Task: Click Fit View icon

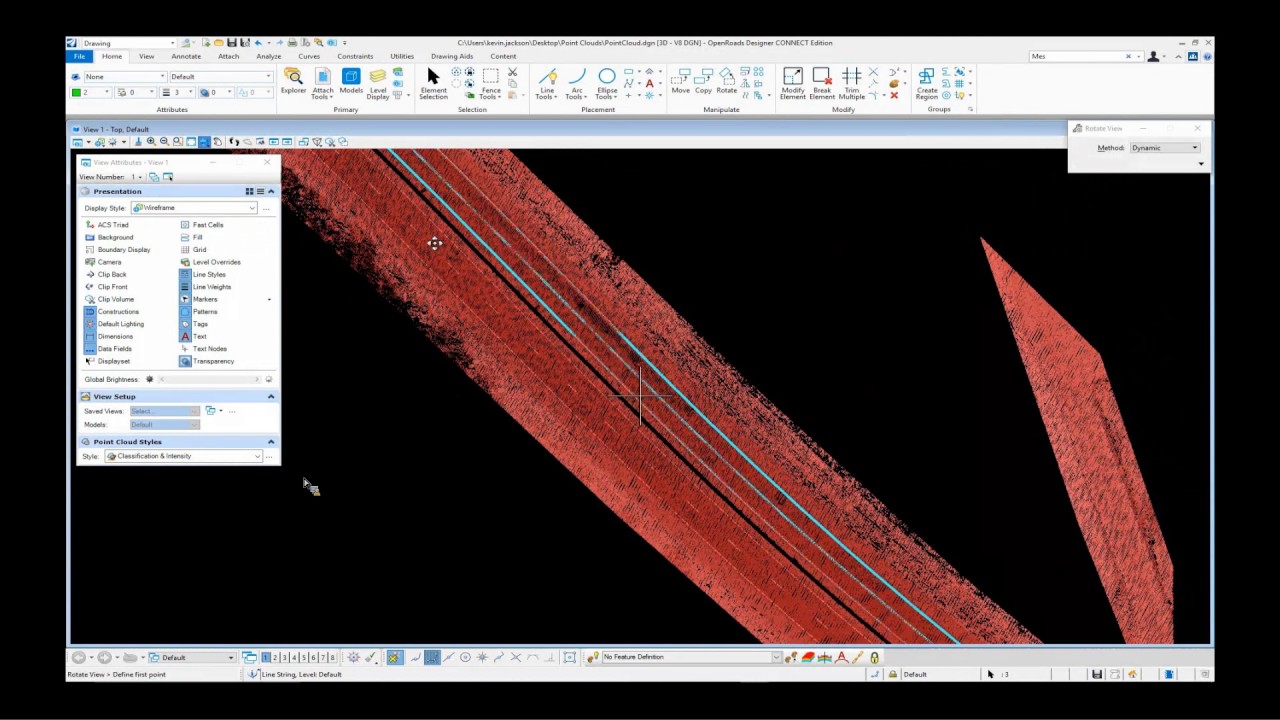Action: (x=191, y=142)
